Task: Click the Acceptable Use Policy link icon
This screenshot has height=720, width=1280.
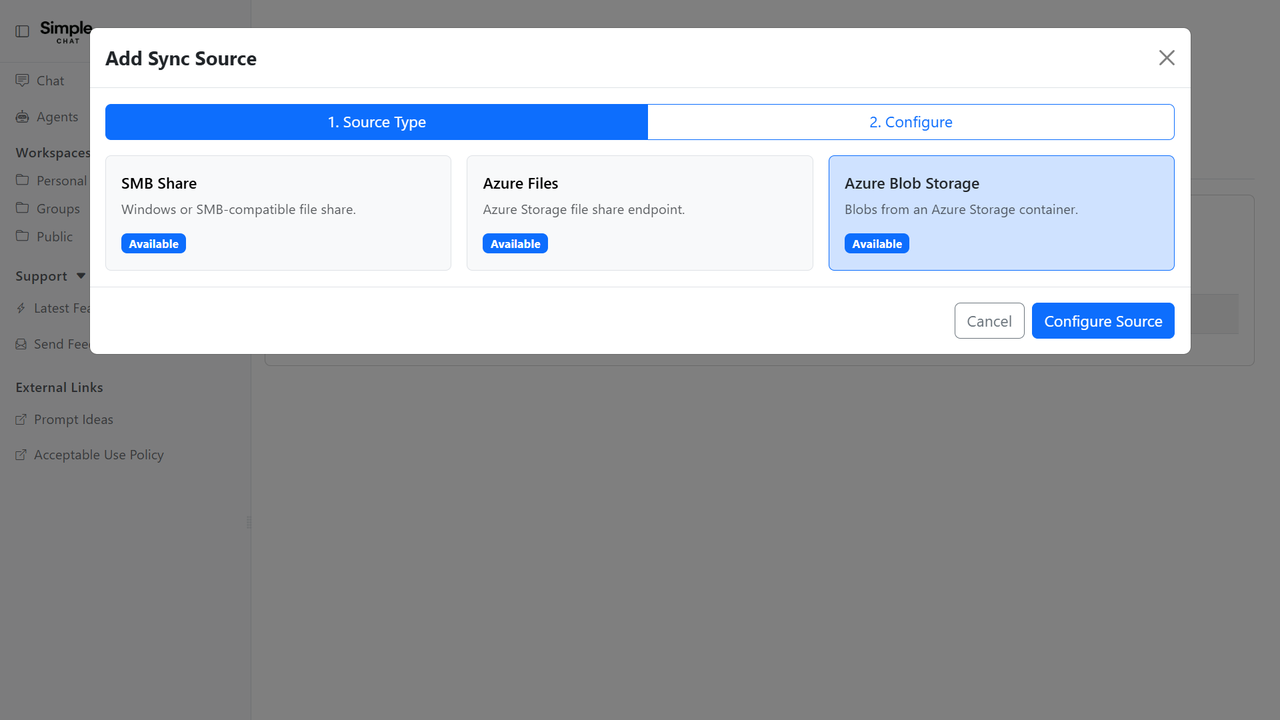Action: pos(22,455)
